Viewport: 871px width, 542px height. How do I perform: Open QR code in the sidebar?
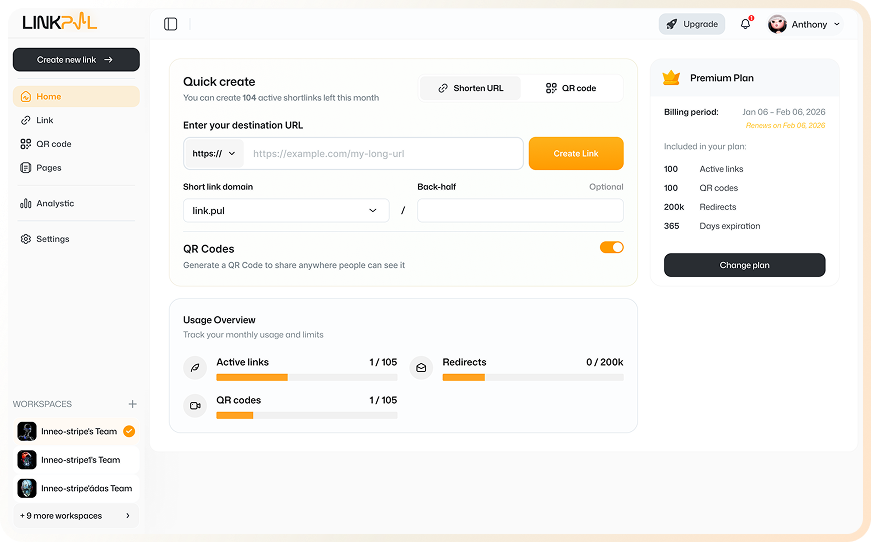(76, 144)
